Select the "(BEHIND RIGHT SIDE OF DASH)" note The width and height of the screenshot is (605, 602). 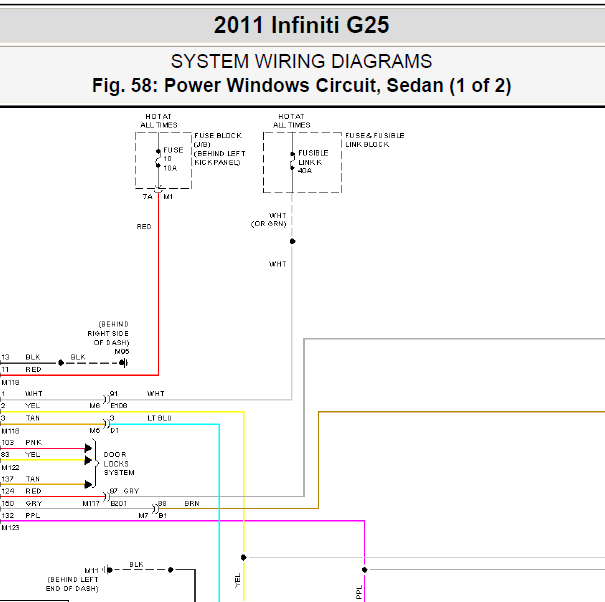(x=108, y=333)
